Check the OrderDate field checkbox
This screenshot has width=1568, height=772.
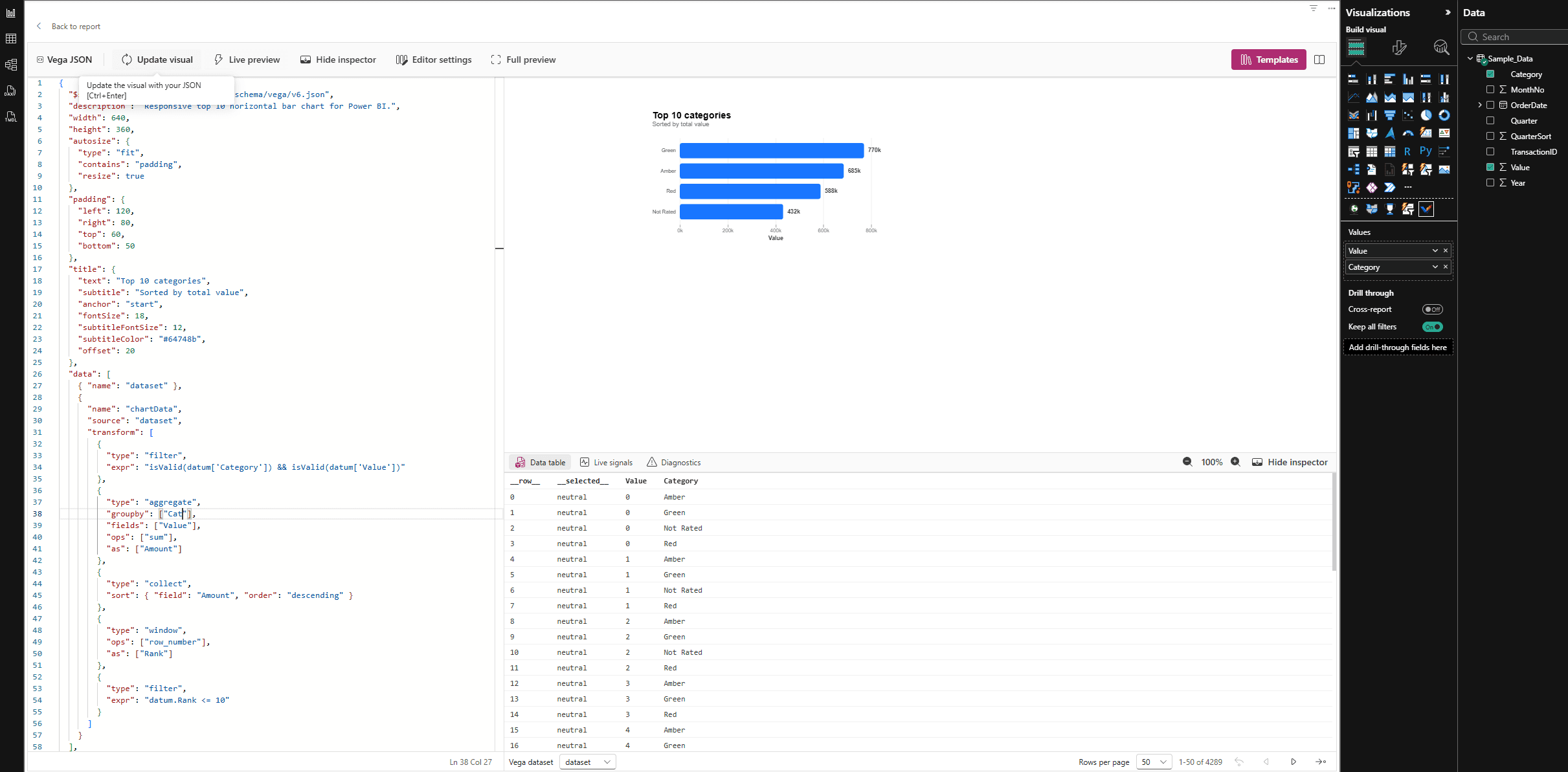point(1490,105)
